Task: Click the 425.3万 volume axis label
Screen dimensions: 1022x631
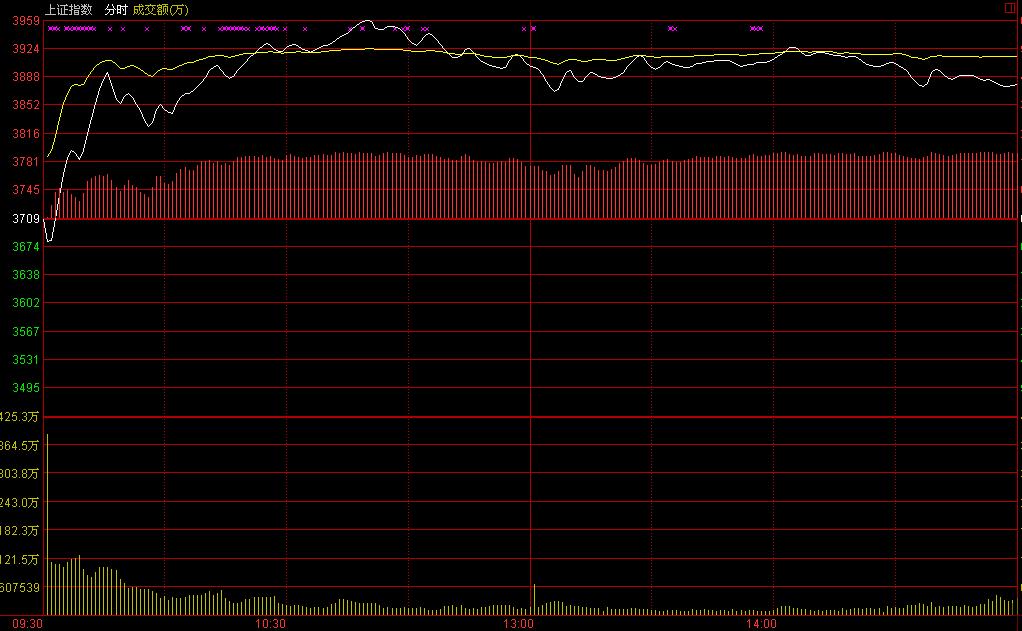Action: click(21, 417)
